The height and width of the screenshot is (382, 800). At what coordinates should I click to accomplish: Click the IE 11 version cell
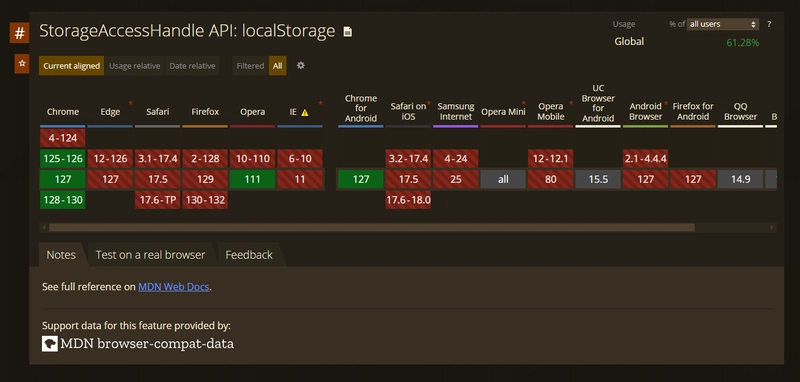(300, 180)
